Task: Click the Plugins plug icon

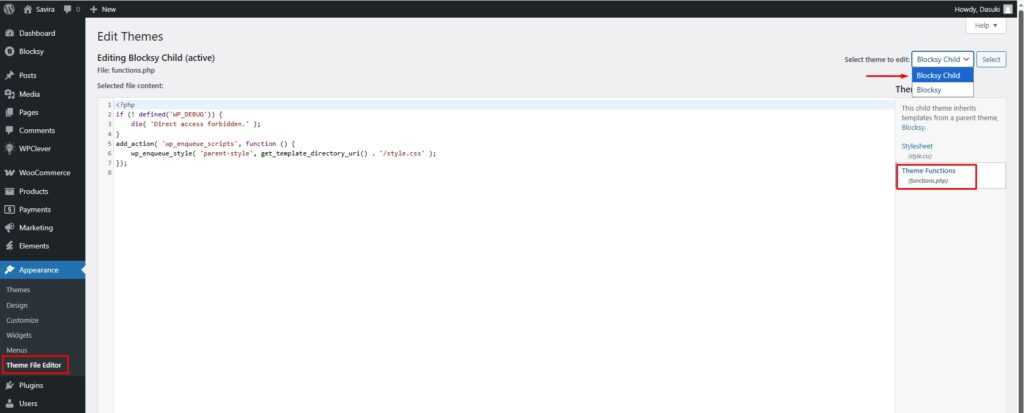Action: point(9,386)
